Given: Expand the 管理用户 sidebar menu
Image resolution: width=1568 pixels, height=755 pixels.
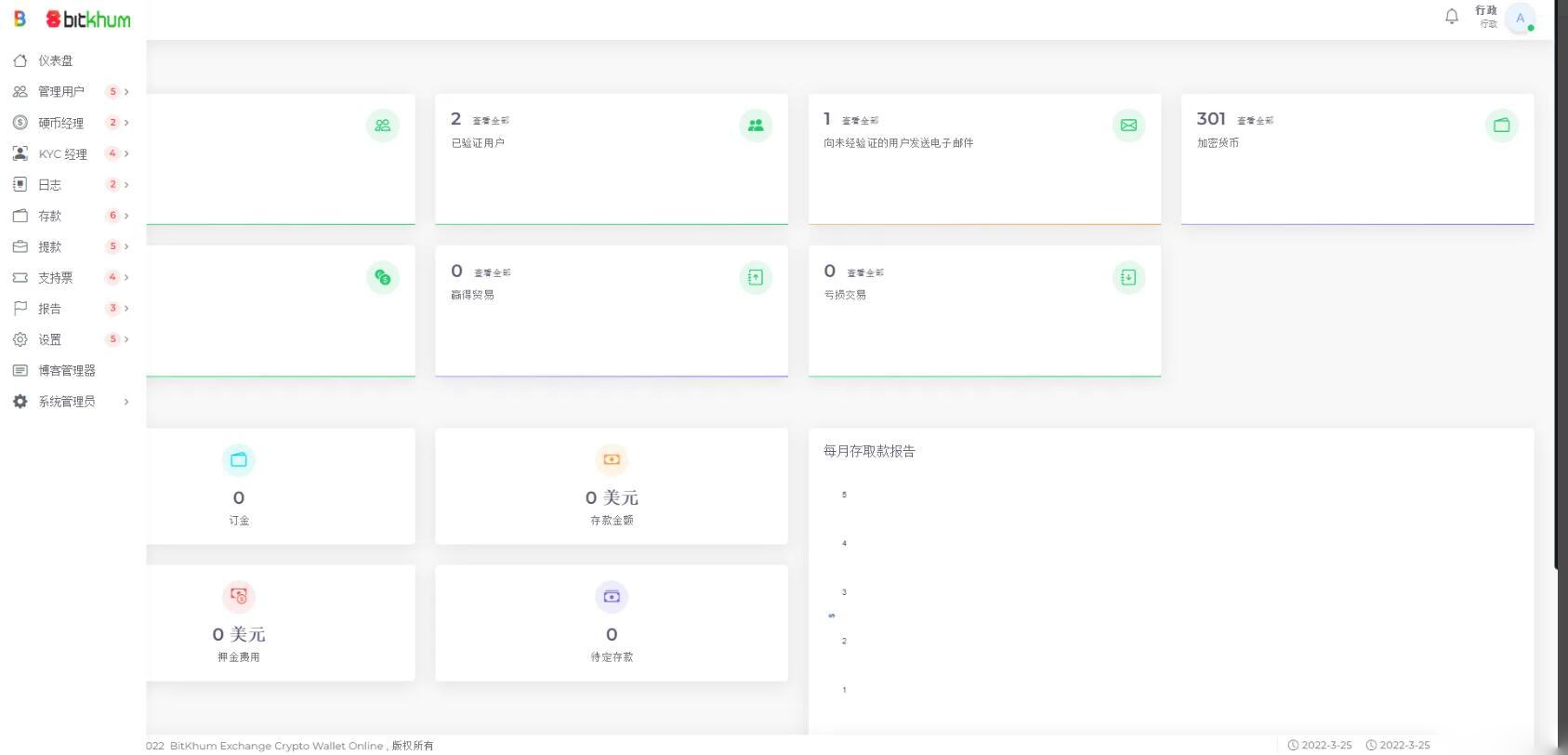Looking at the screenshot, I should tap(61, 91).
